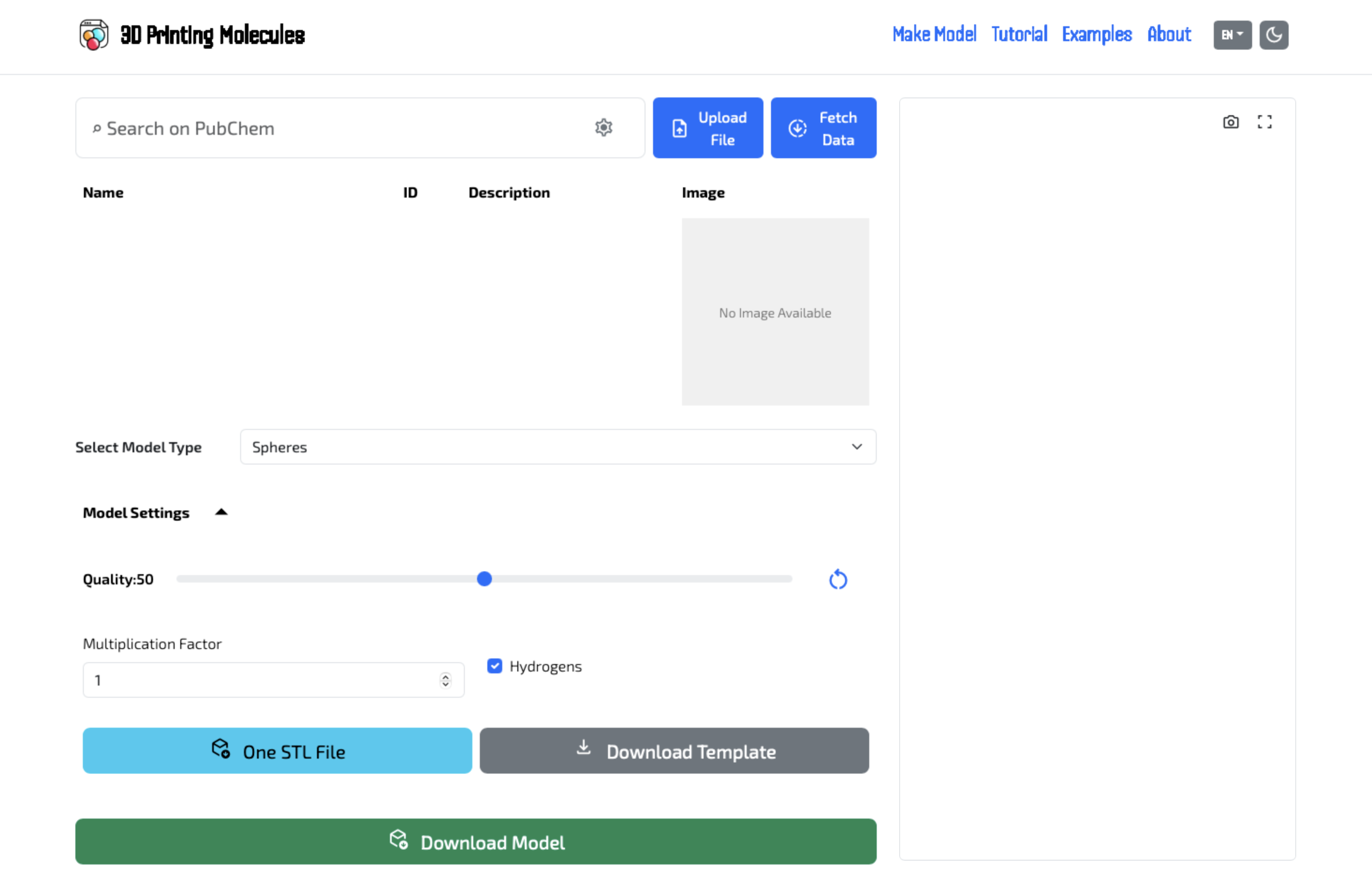1372x886 pixels.
Task: Click the Multiplication Factor input field
Action: tap(273, 680)
